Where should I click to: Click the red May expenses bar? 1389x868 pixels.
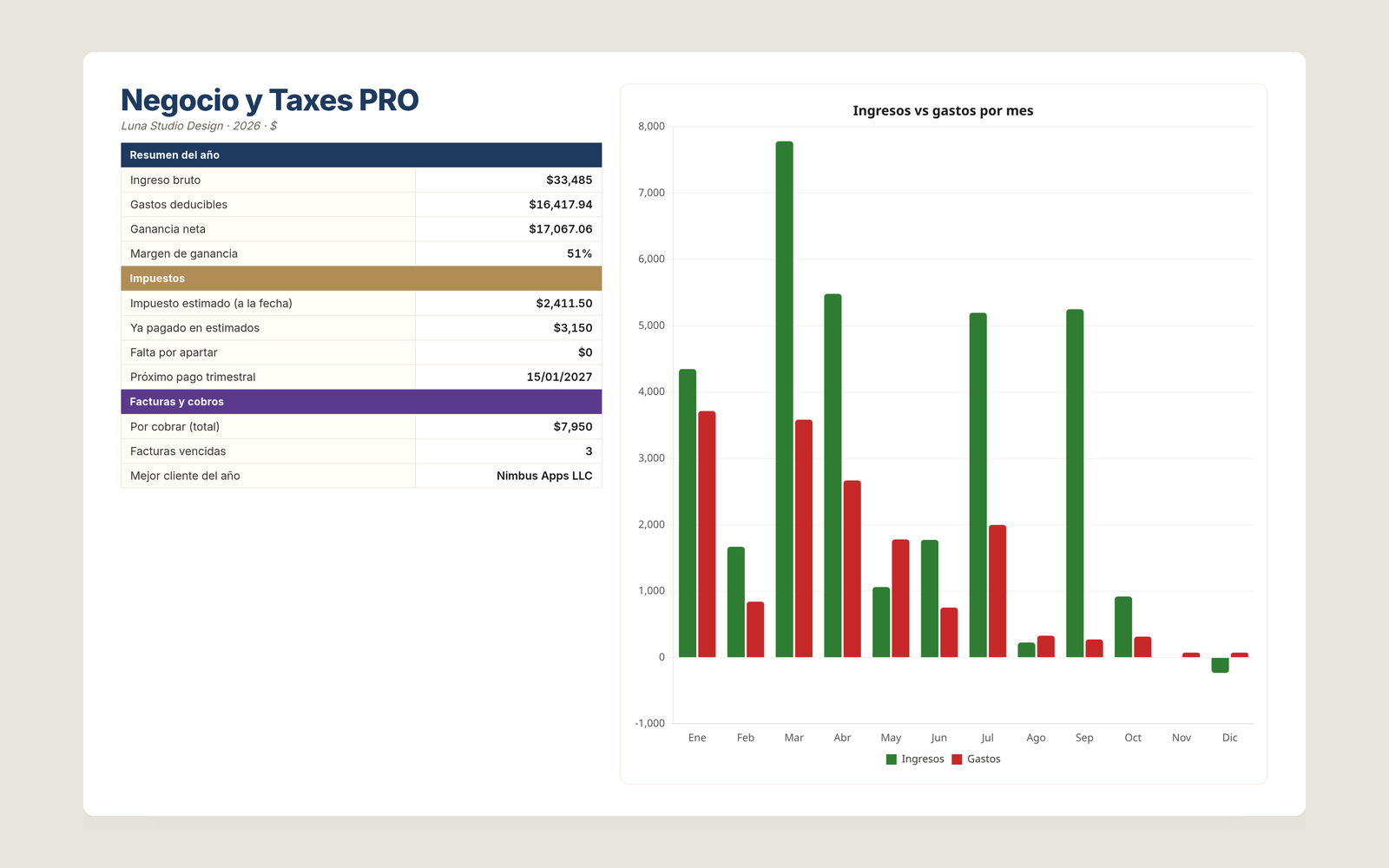click(x=900, y=598)
